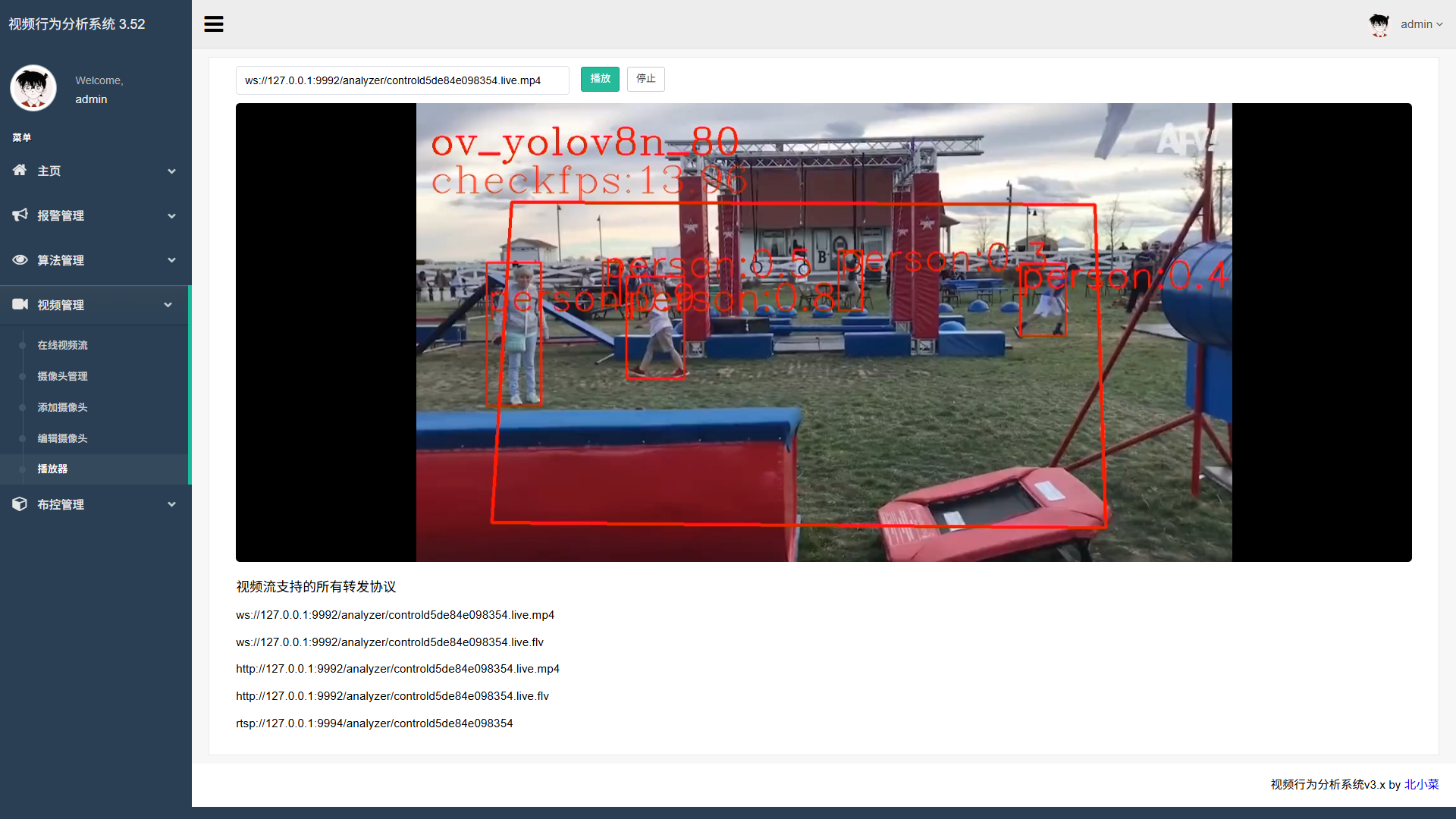Image resolution: width=1456 pixels, height=819 pixels.
Task: Expand the 主页 menu chevron
Action: [171, 171]
